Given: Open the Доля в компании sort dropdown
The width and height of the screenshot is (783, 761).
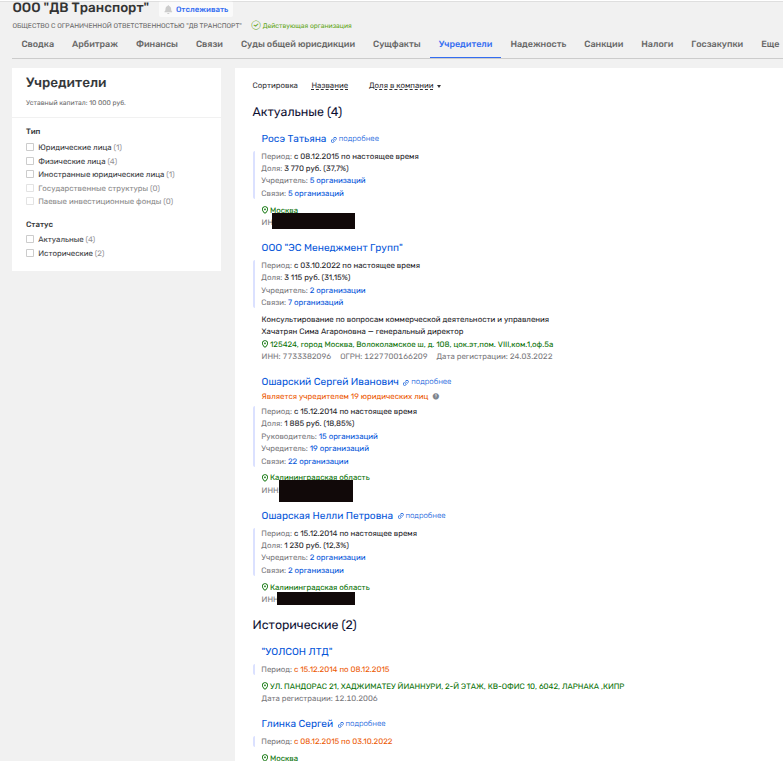Looking at the screenshot, I should click(x=404, y=86).
